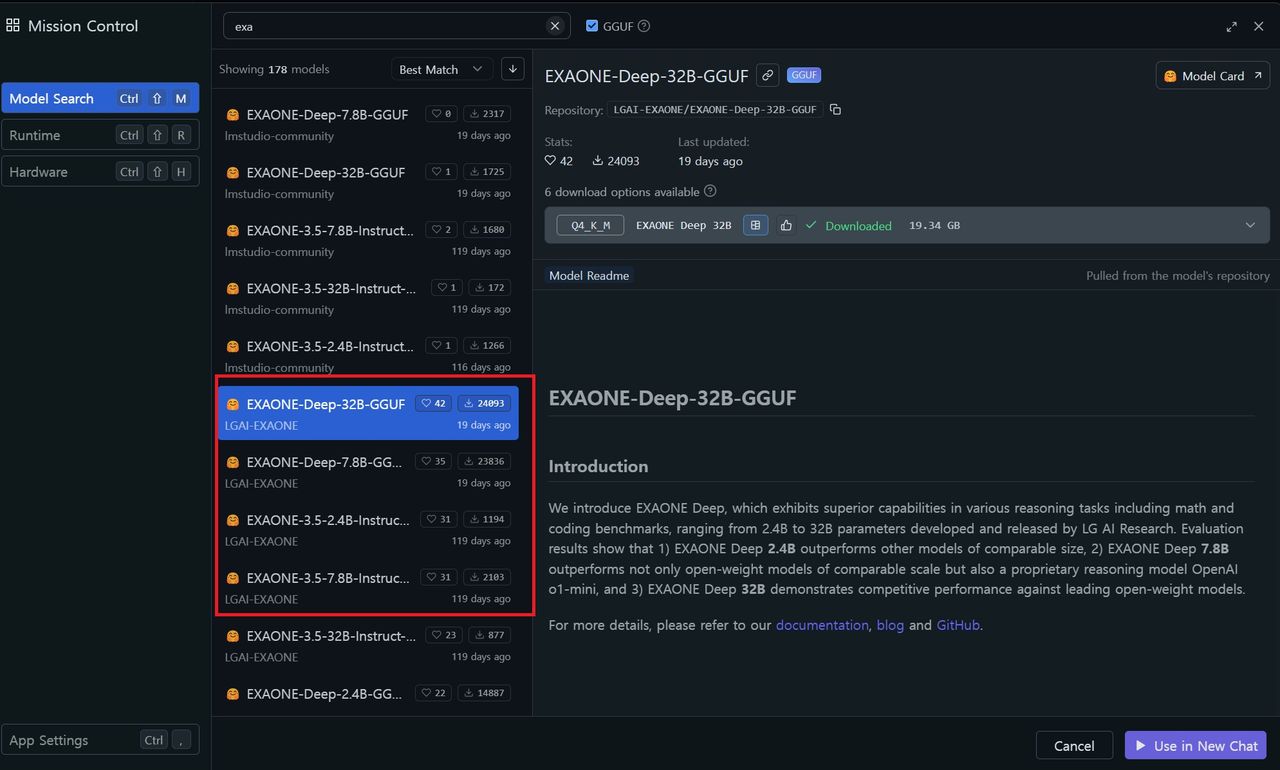This screenshot has height=770, width=1280.
Task: Select LGAI-EXAONE EXAONE-Deep-7.8B-GGUF model
Action: (x=368, y=471)
